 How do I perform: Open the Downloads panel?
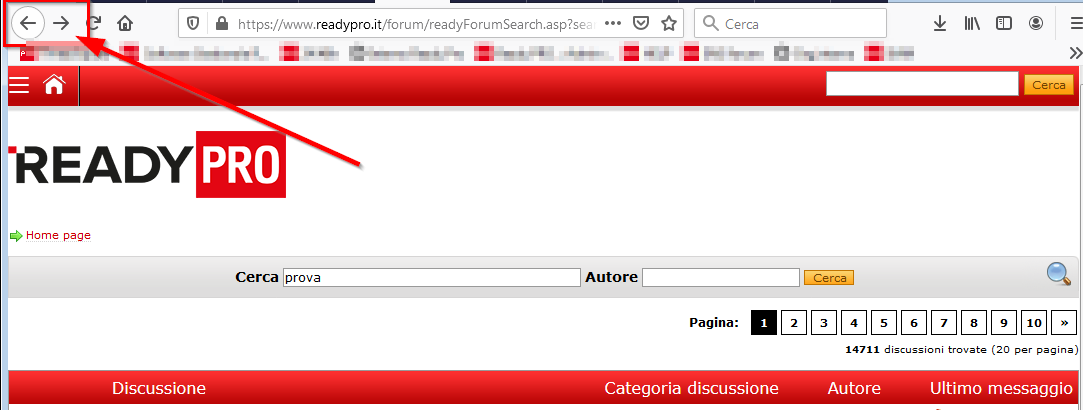point(939,23)
